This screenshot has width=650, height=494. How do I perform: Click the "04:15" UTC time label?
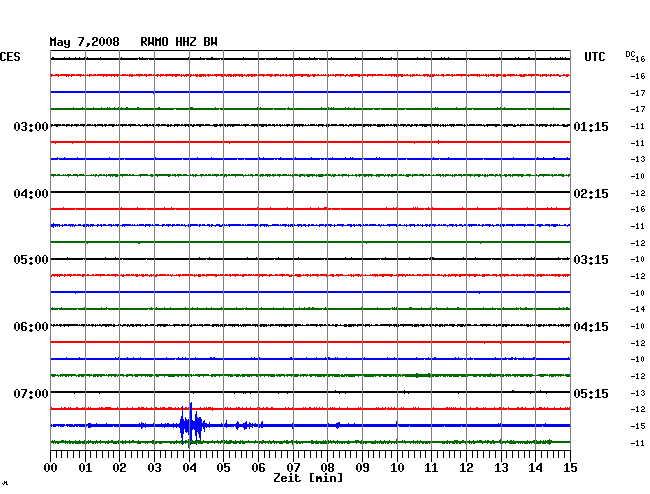click(591, 327)
